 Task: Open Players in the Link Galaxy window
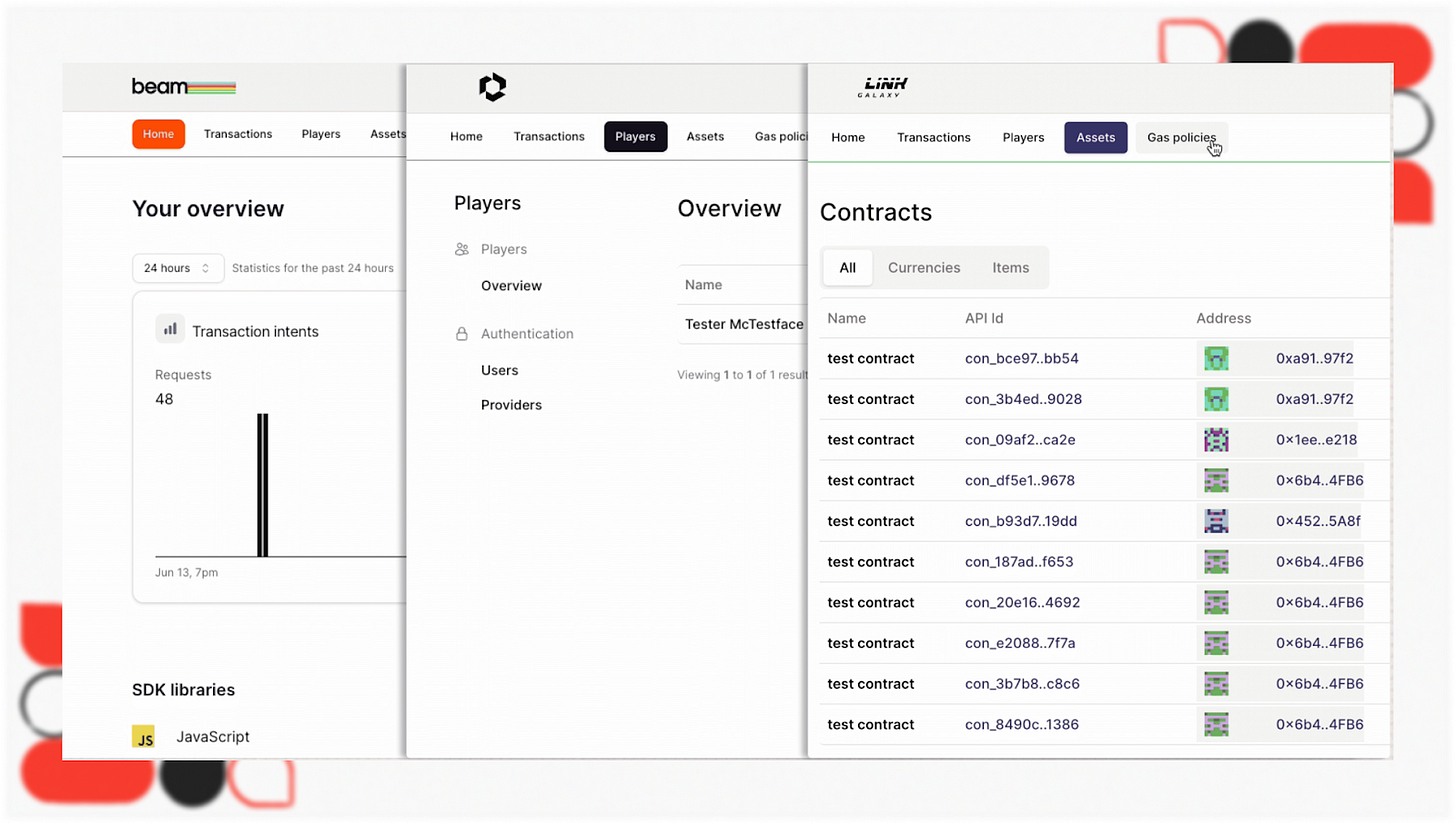pos(1023,138)
